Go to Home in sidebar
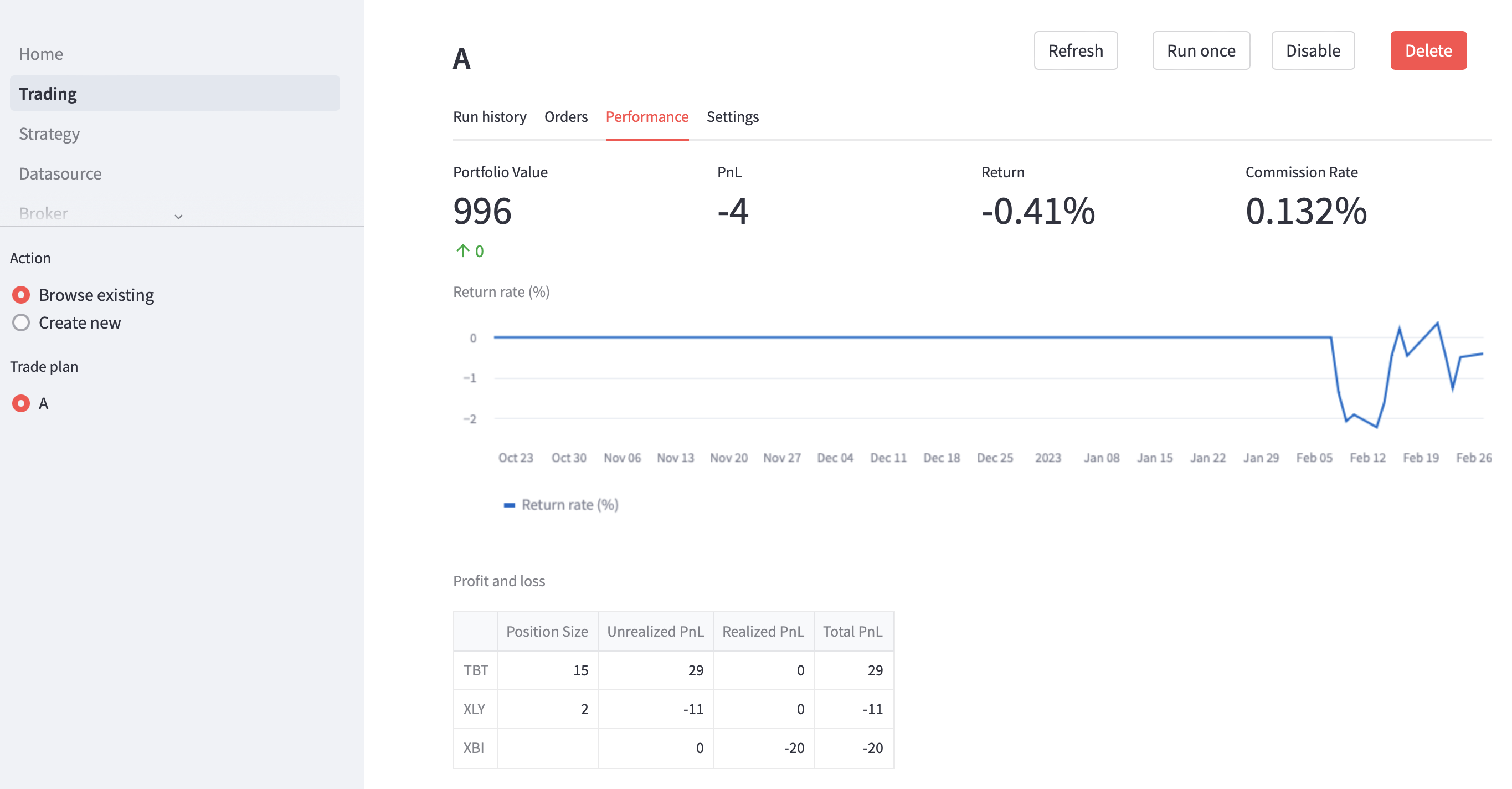Viewport: 1512px width, 789px height. [x=40, y=54]
